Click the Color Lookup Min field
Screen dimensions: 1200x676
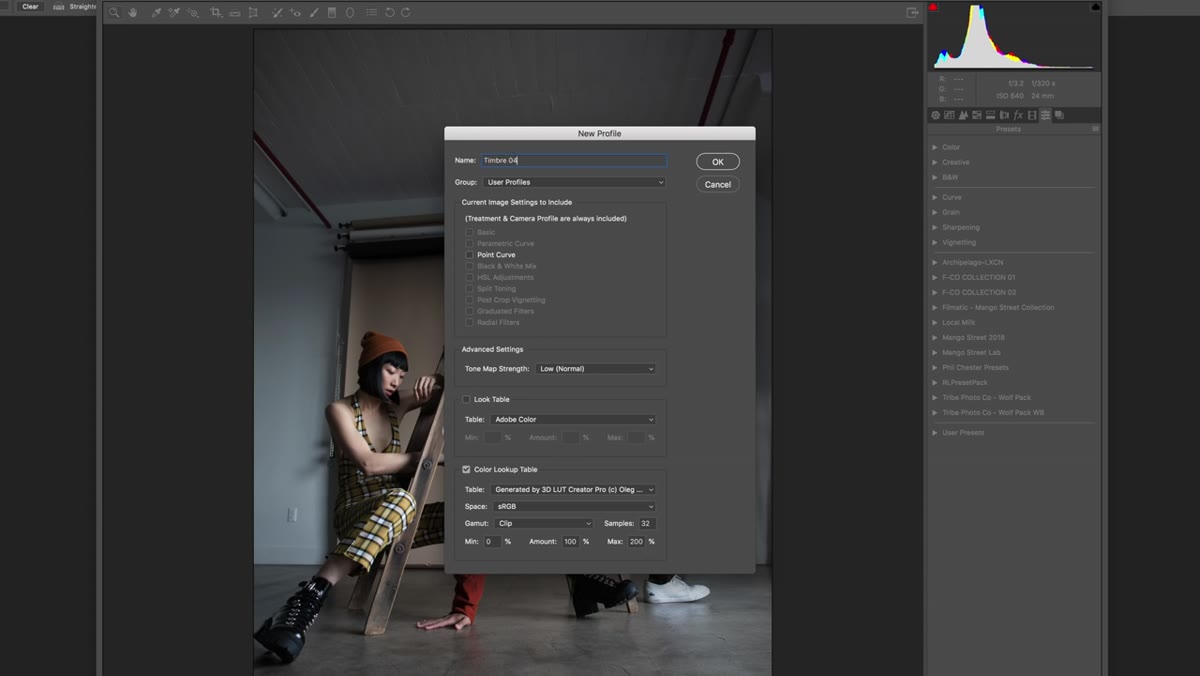click(492, 541)
